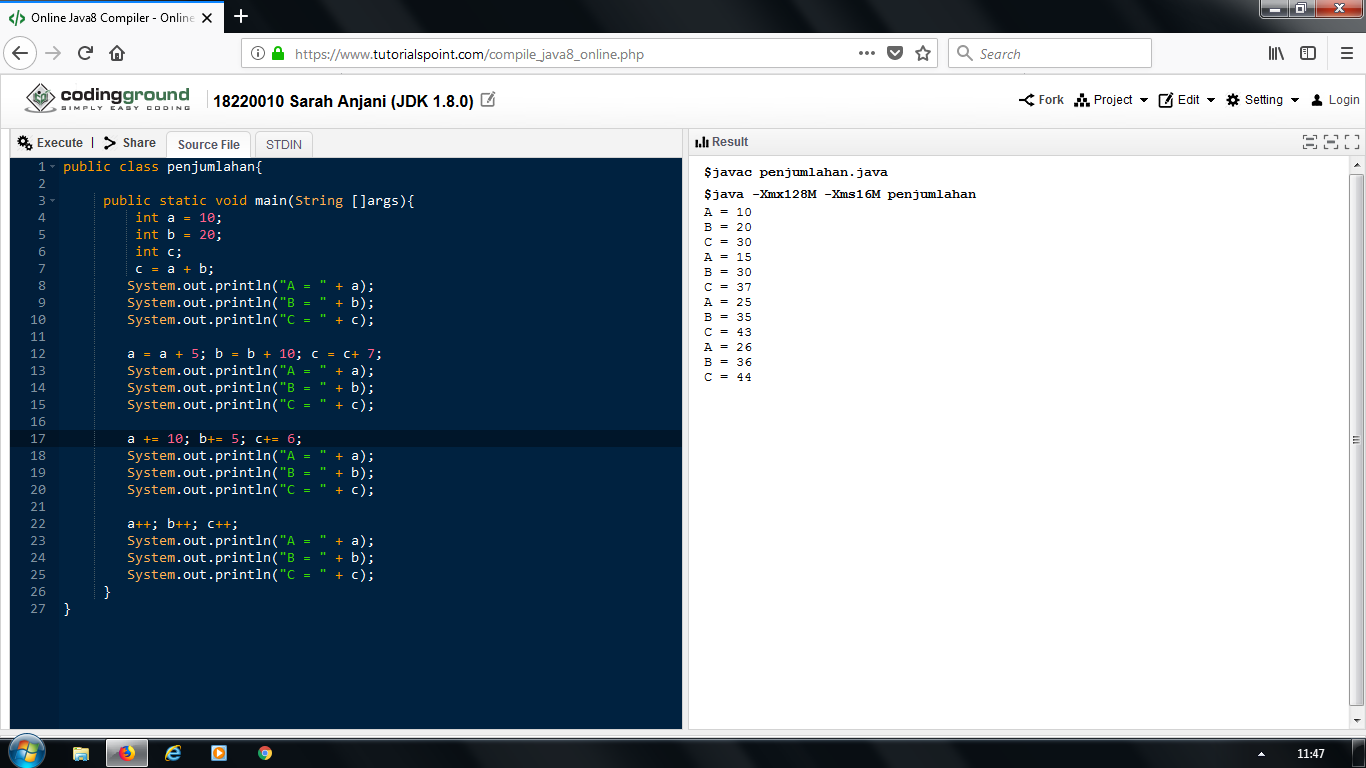1366x768 pixels.
Task: Open the Firefox Library icon
Action: [x=1276, y=53]
